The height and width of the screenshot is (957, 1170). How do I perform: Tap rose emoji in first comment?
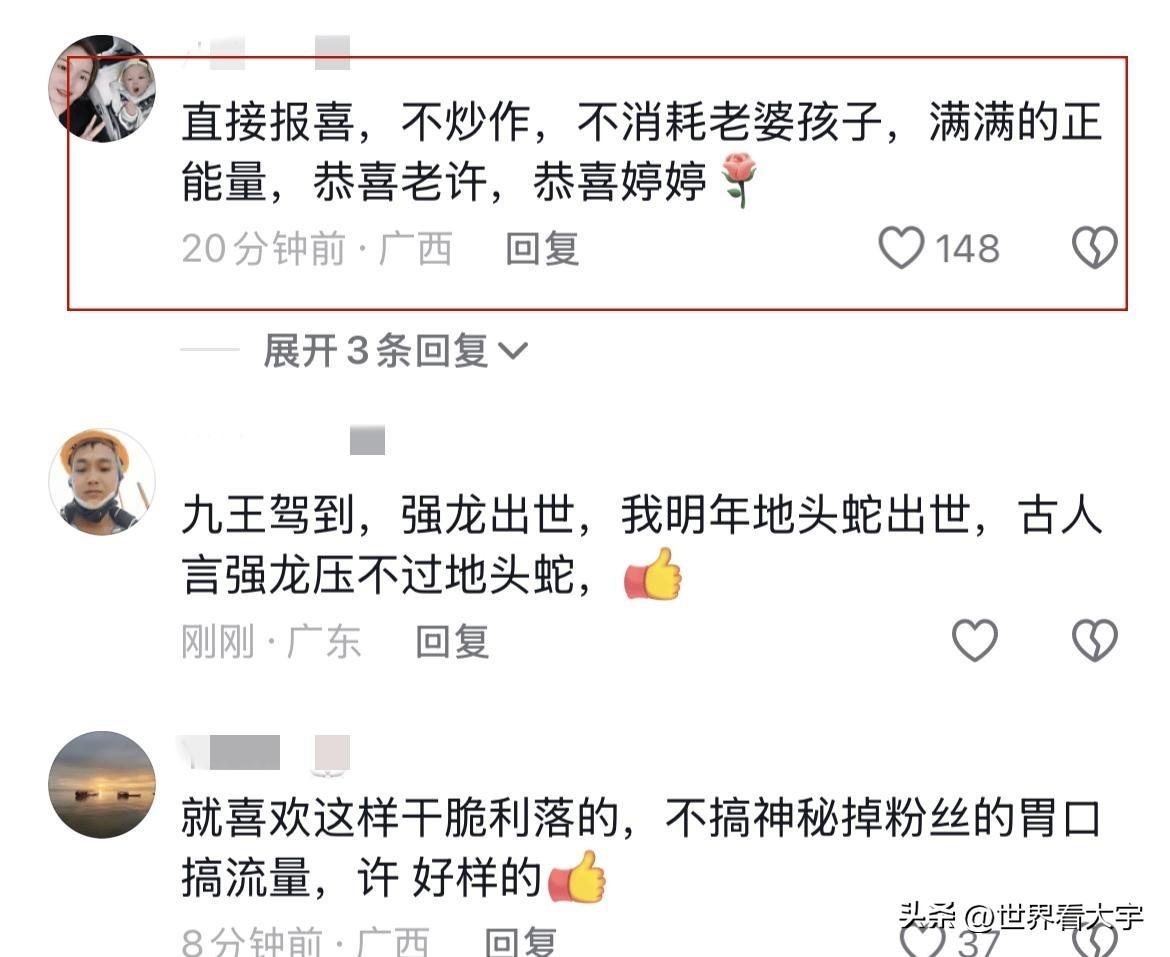(x=740, y=179)
